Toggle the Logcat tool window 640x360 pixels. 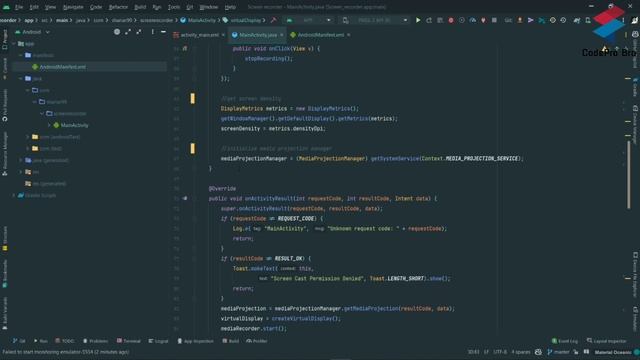[x=158, y=341]
